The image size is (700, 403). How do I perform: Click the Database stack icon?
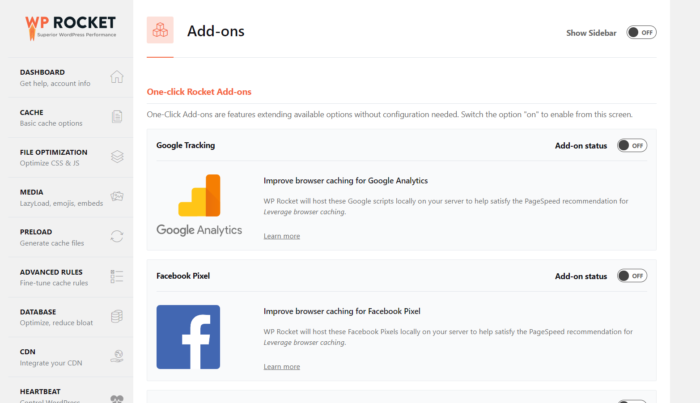[x=117, y=316]
